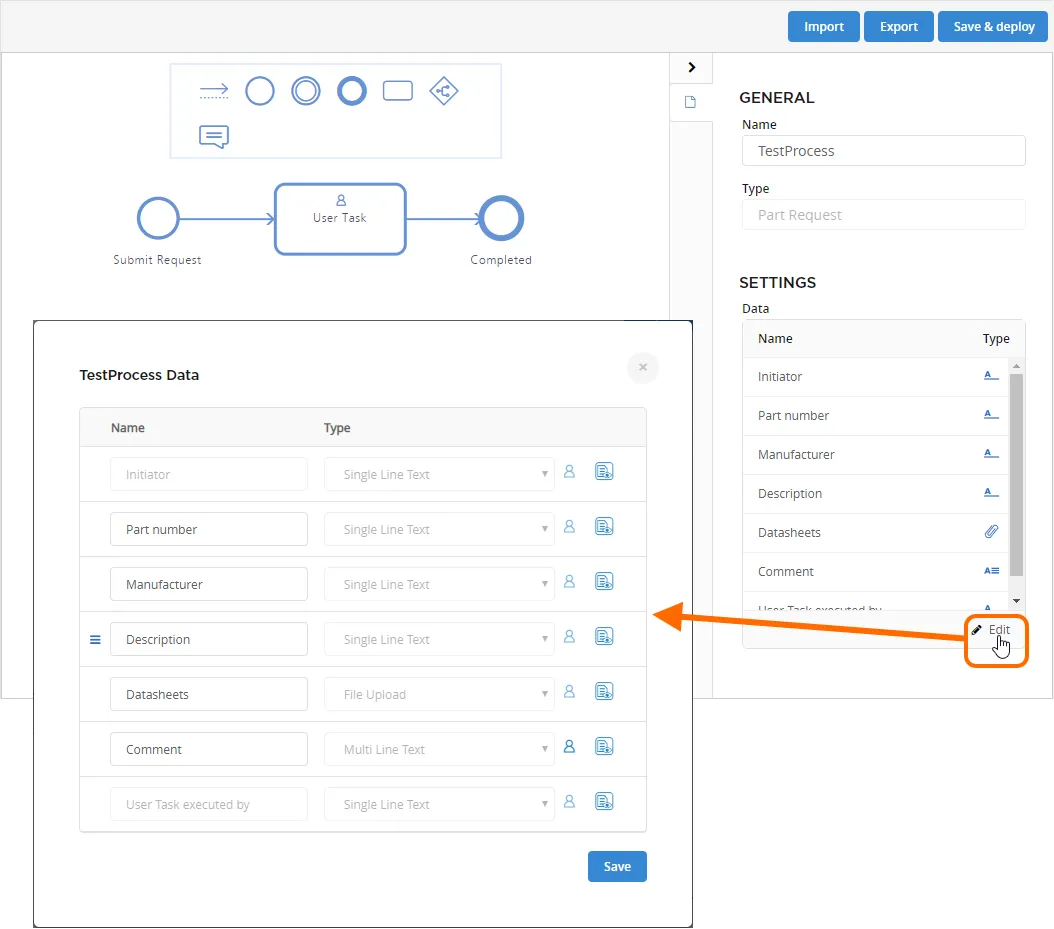Select the end event bold circle in palette

click(x=352, y=91)
